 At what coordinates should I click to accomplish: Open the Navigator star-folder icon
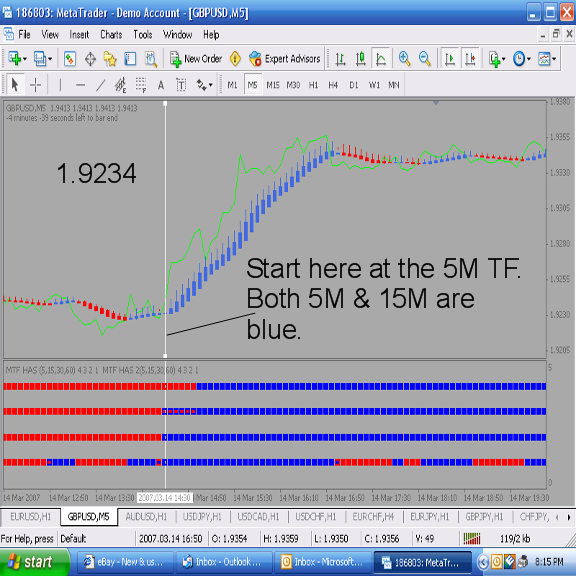point(110,59)
